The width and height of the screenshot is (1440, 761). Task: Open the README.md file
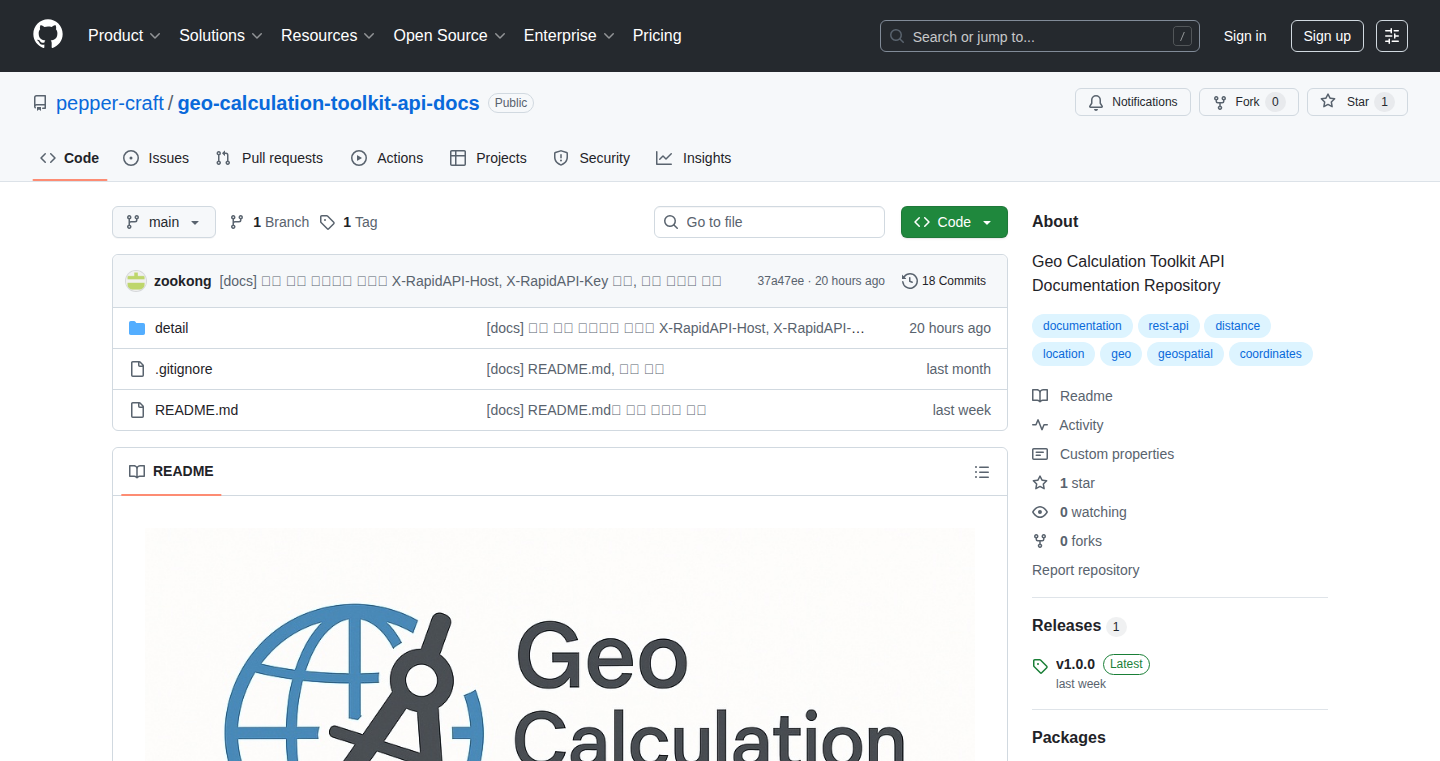pos(197,410)
